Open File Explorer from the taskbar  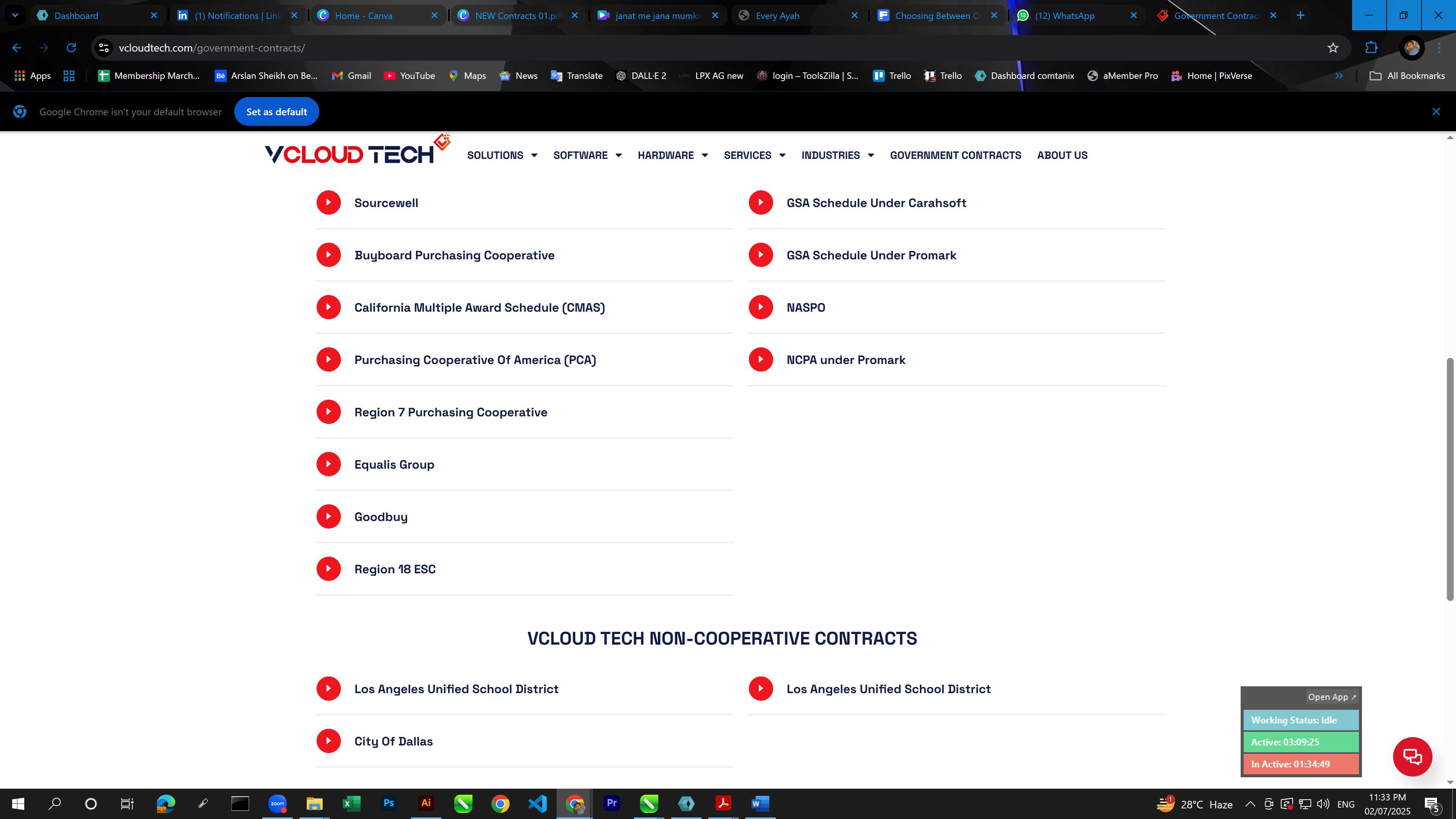coord(314,803)
